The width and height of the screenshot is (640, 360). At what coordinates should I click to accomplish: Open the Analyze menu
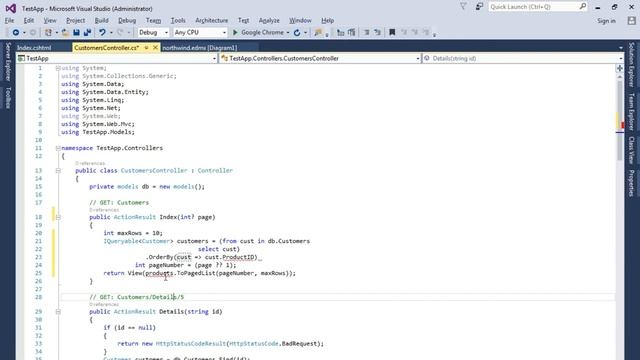coord(269,20)
